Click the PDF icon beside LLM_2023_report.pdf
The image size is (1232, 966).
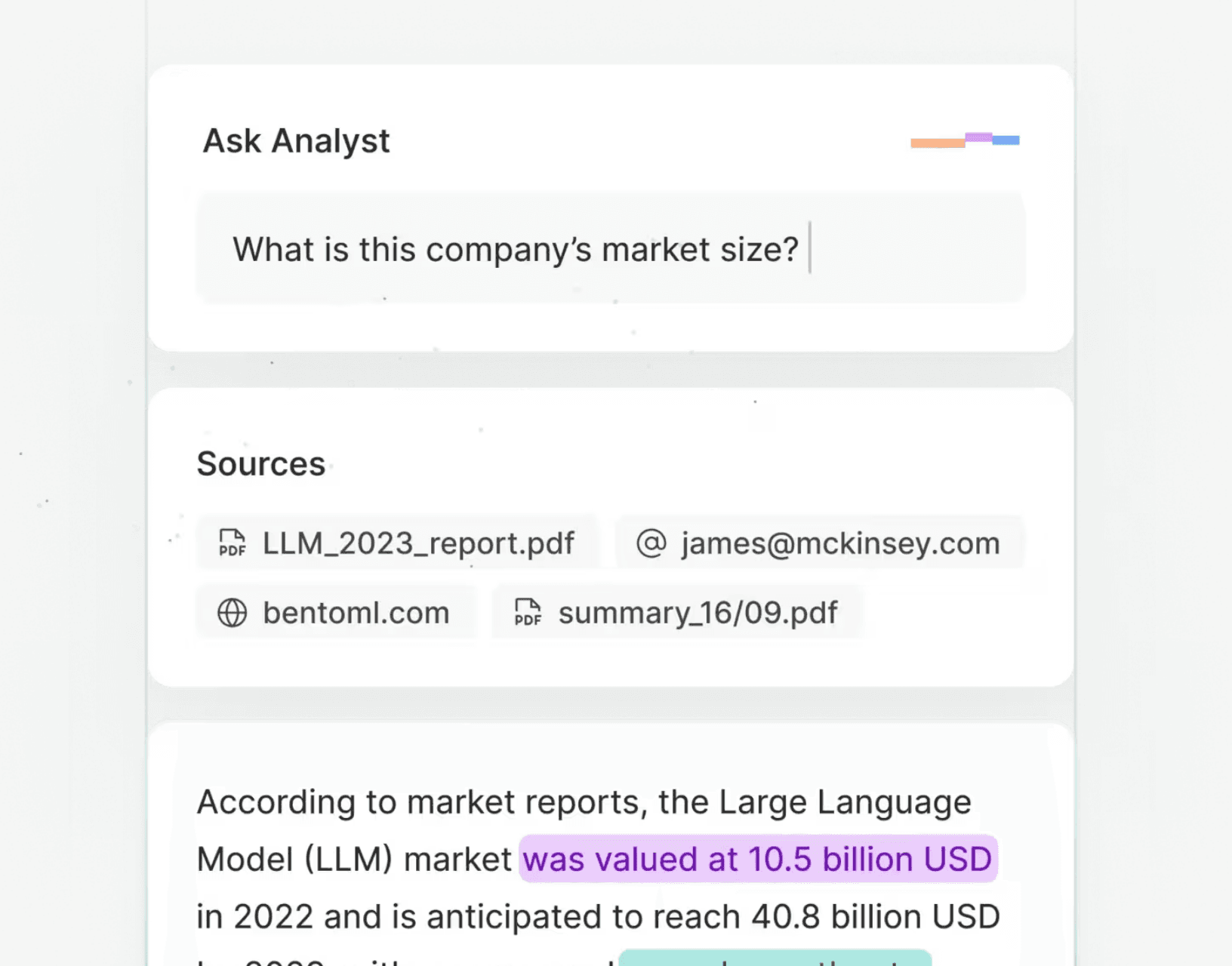point(232,543)
